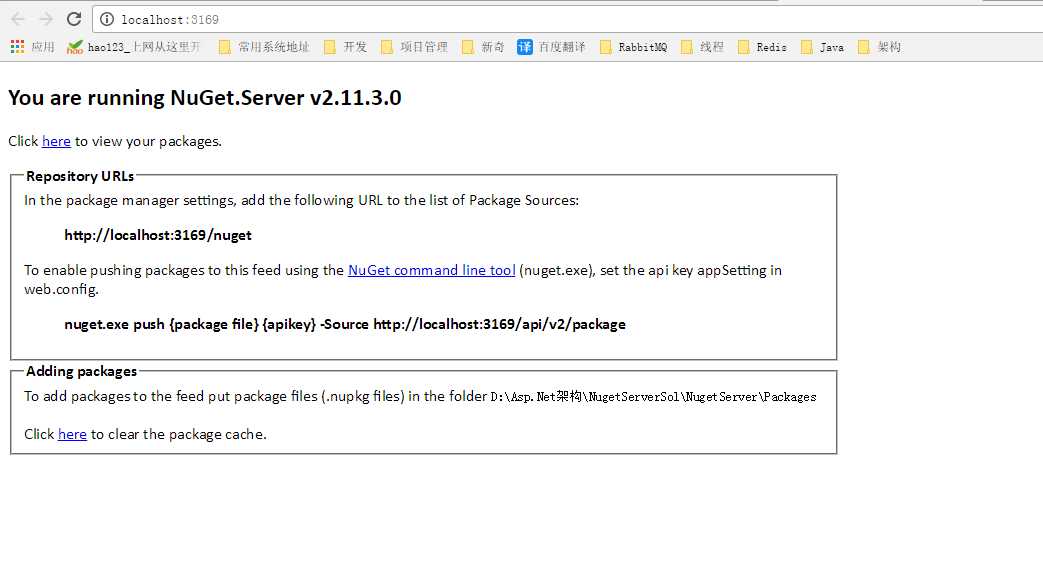1043x569 pixels.
Task: Open the 常用系统地址 bookmark folder
Action: click(x=265, y=47)
